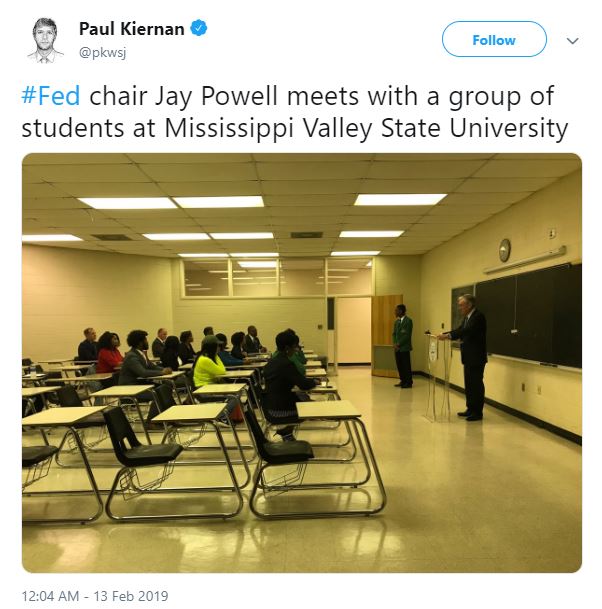The height and width of the screenshot is (609, 602).
Task: Click the empty front desk in the photo
Action: (328, 410)
